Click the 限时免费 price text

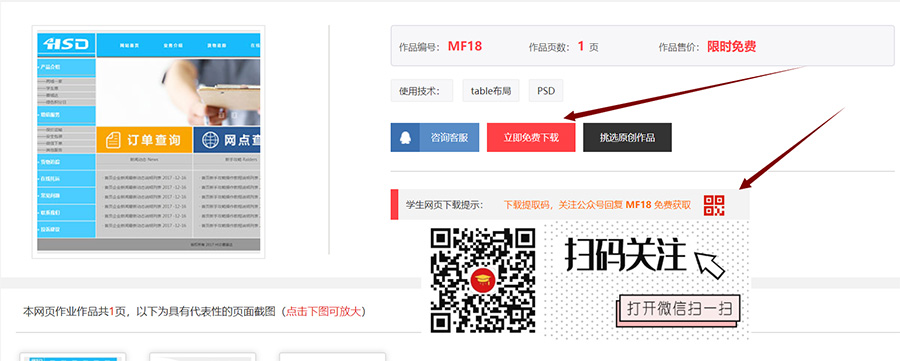pyautogui.click(x=731, y=46)
